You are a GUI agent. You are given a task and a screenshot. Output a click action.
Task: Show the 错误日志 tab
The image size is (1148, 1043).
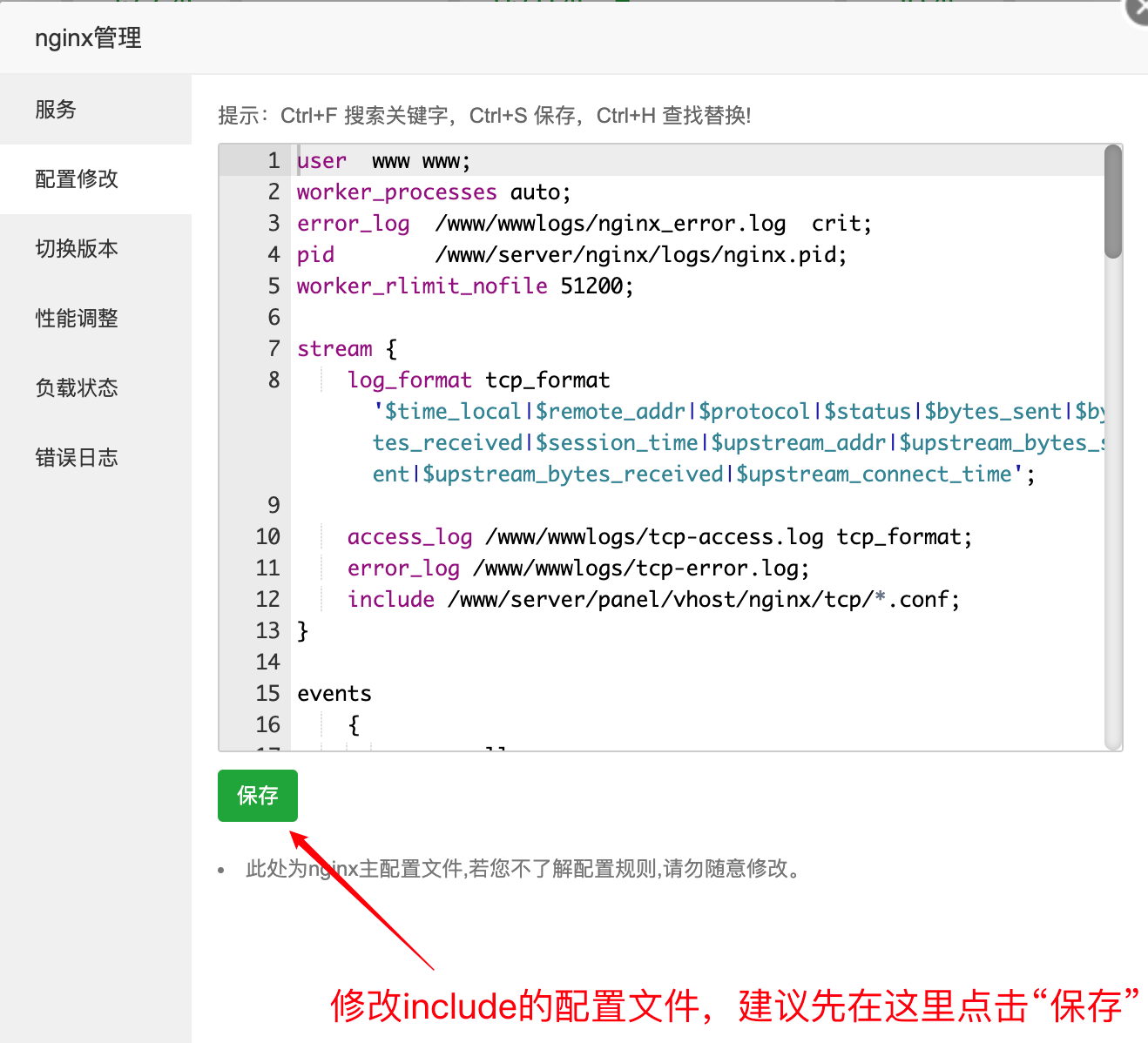click(x=77, y=458)
